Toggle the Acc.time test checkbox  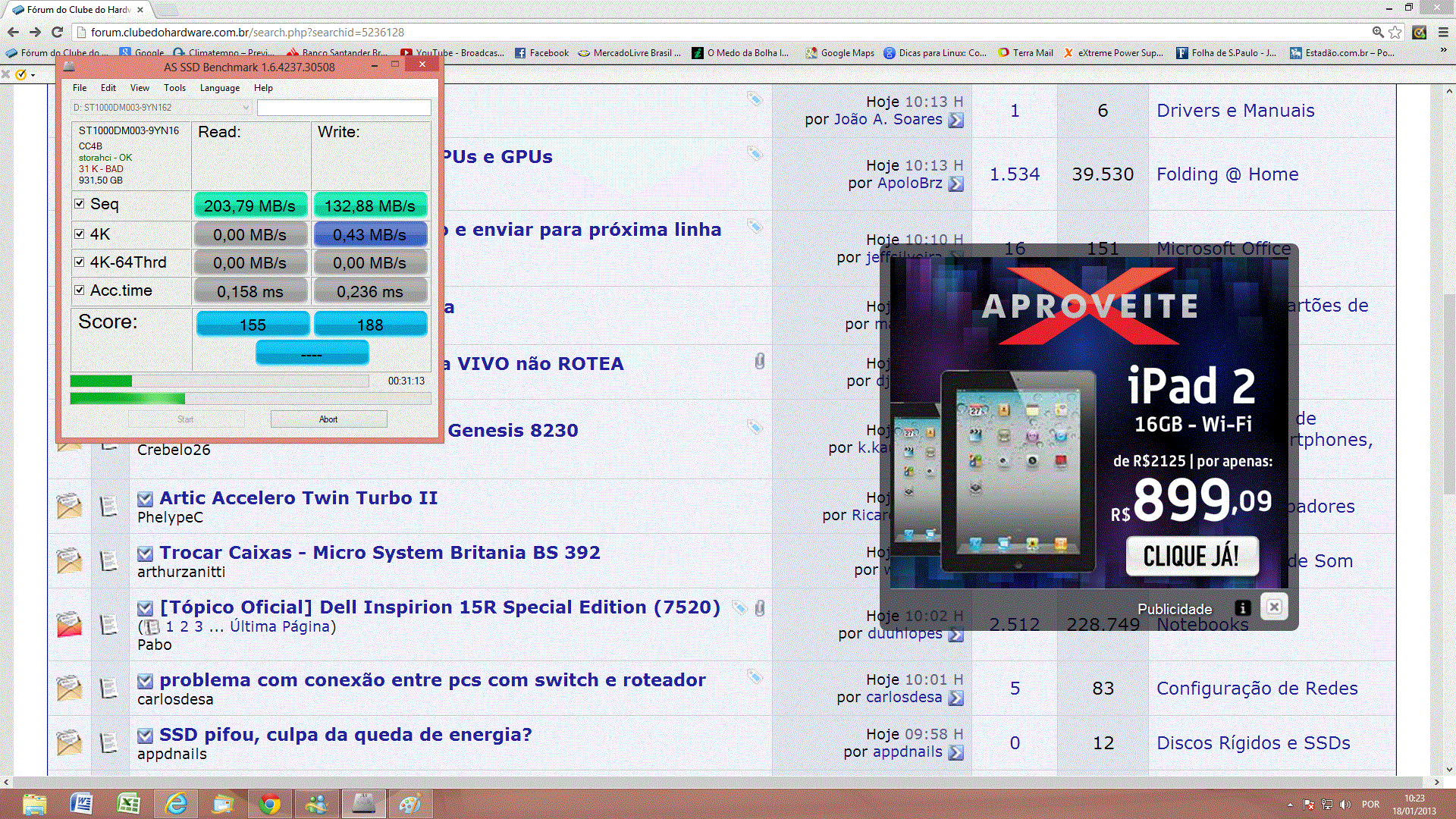click(x=80, y=290)
